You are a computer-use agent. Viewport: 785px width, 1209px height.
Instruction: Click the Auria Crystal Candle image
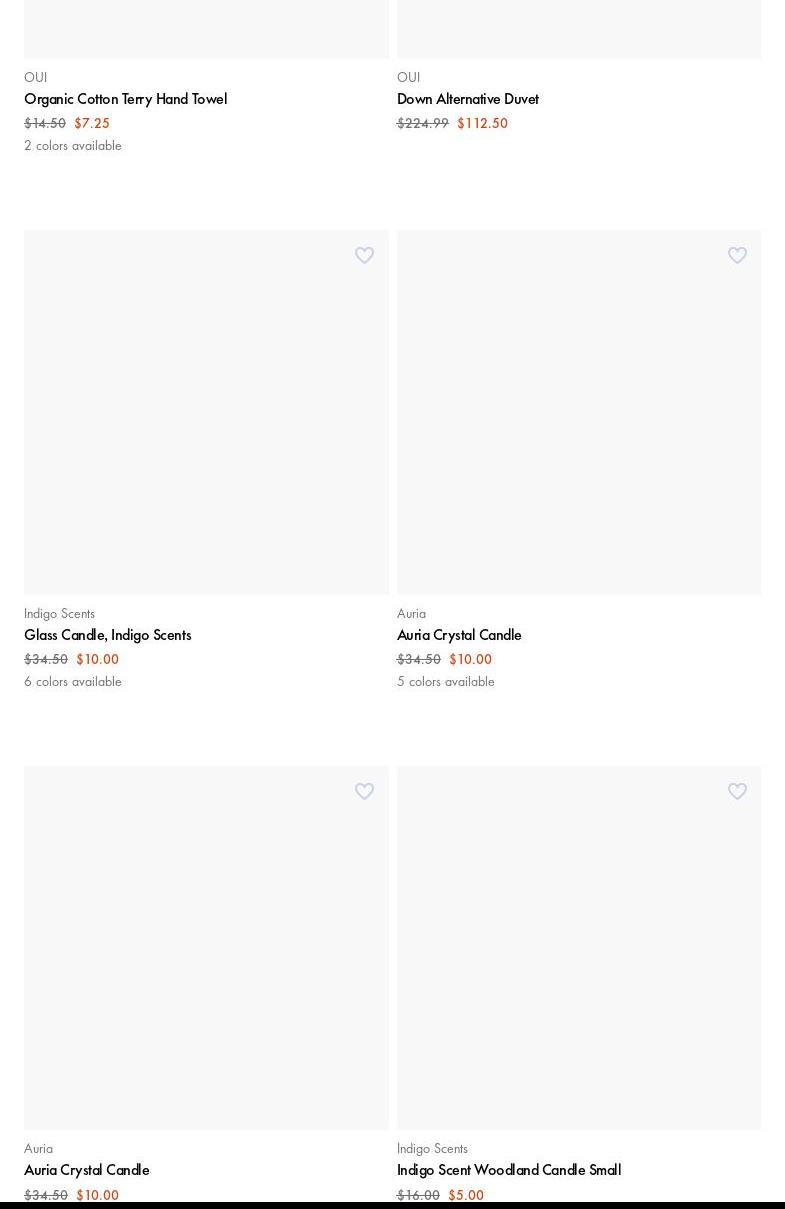click(x=578, y=412)
